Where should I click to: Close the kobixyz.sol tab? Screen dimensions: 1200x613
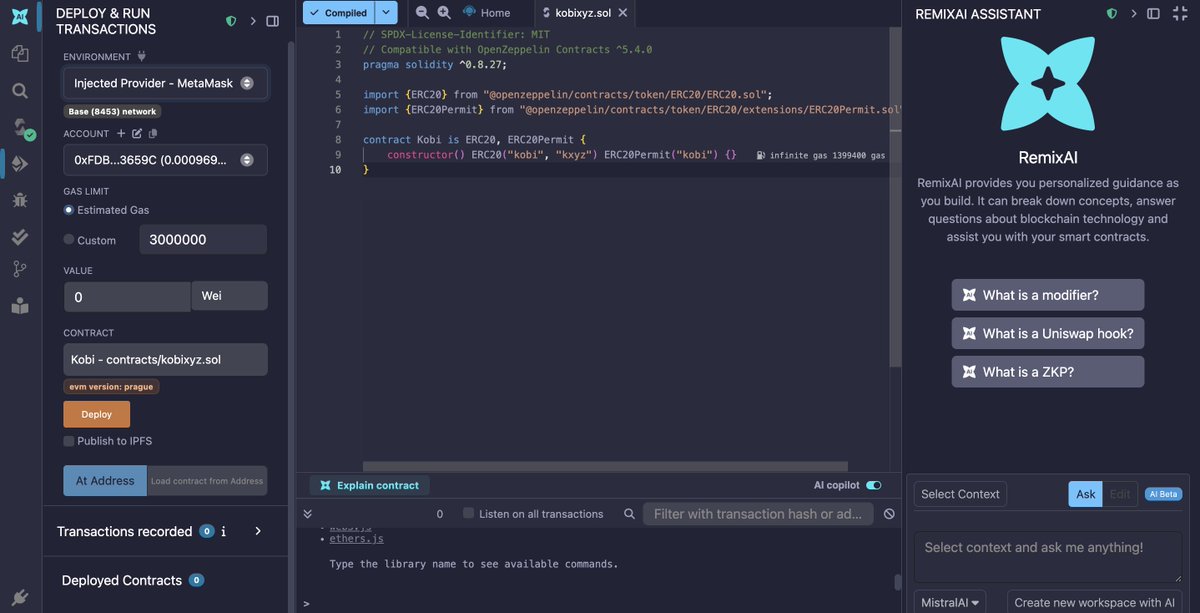click(x=623, y=13)
